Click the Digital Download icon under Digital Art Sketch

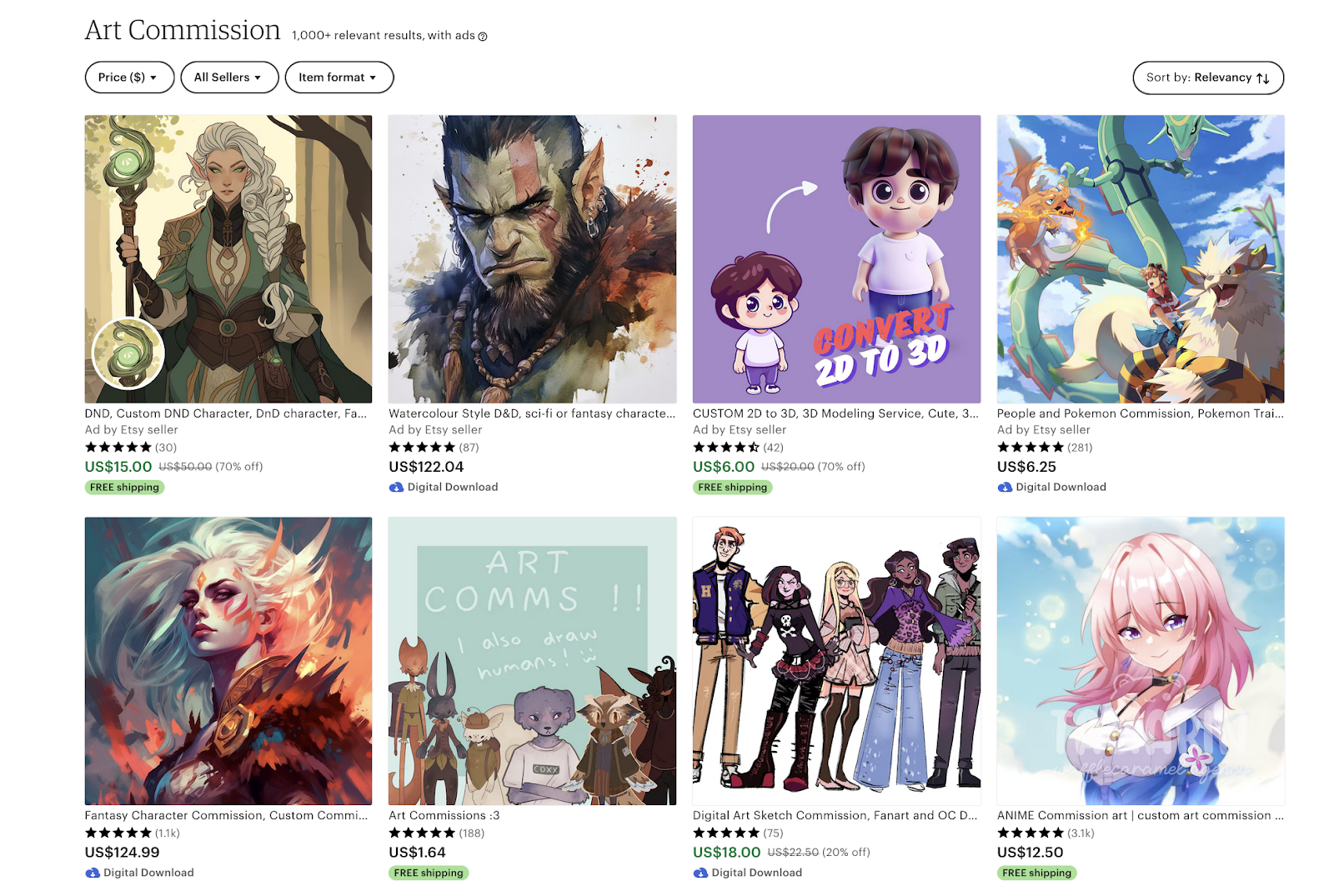pos(700,873)
